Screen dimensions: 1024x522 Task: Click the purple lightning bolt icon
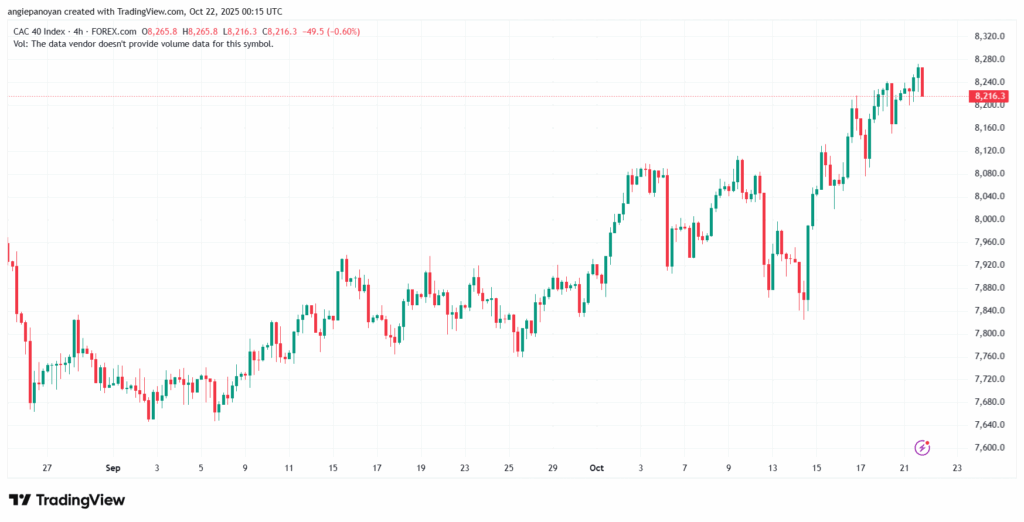coord(923,447)
